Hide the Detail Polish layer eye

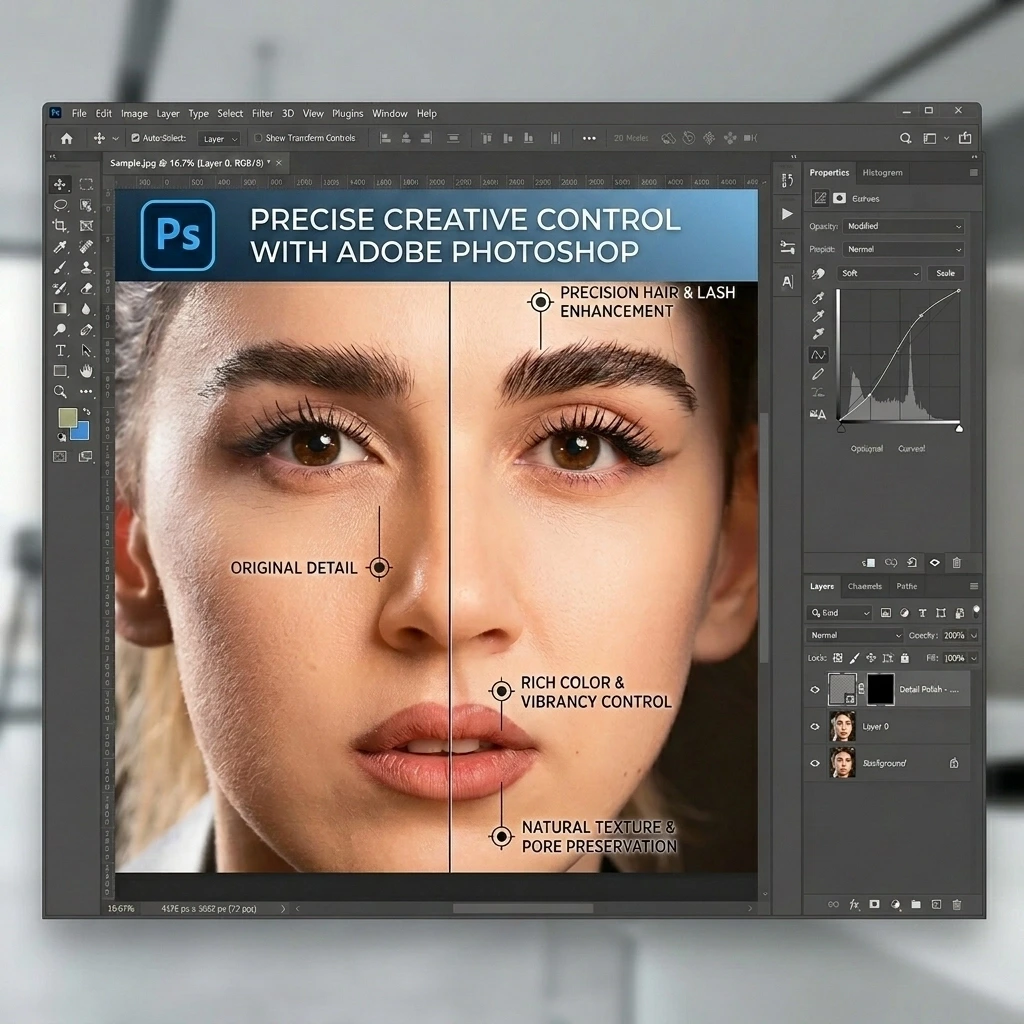[814, 690]
